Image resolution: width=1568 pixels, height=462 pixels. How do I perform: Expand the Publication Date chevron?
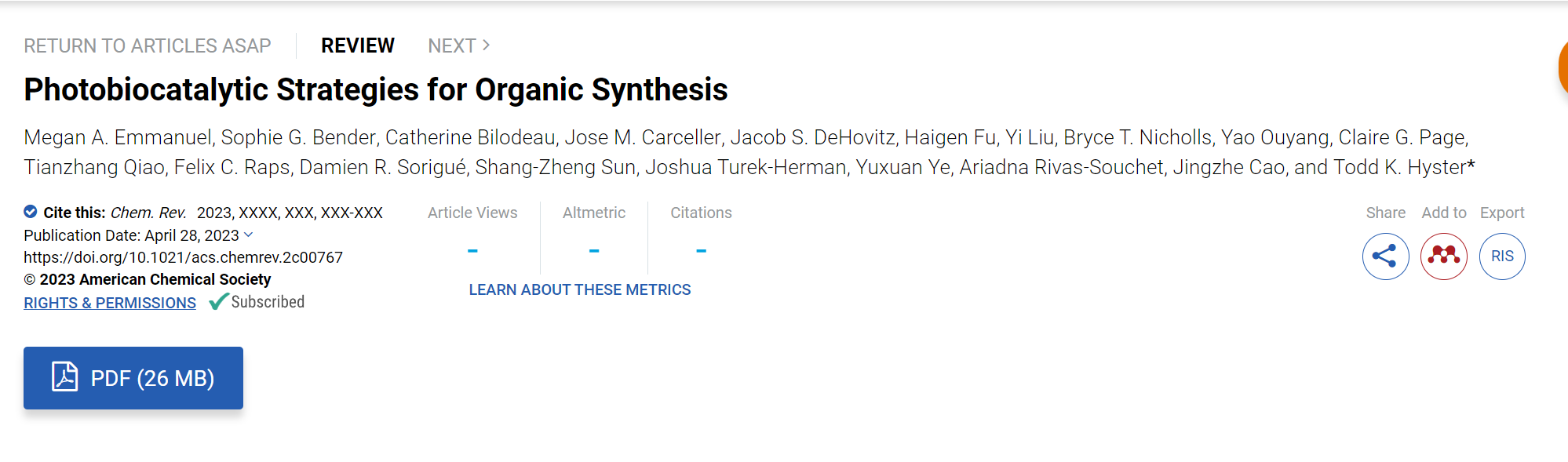click(249, 235)
